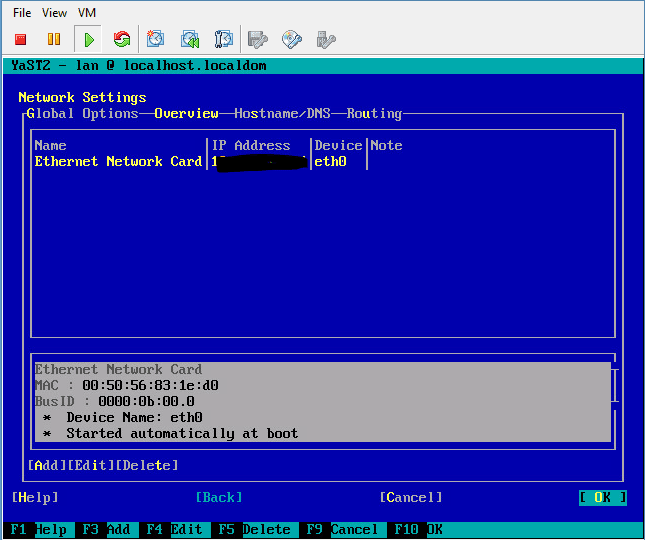This screenshot has width=645, height=540.
Task: Click the BusID value 0000:0b:00.0
Action: point(146,401)
